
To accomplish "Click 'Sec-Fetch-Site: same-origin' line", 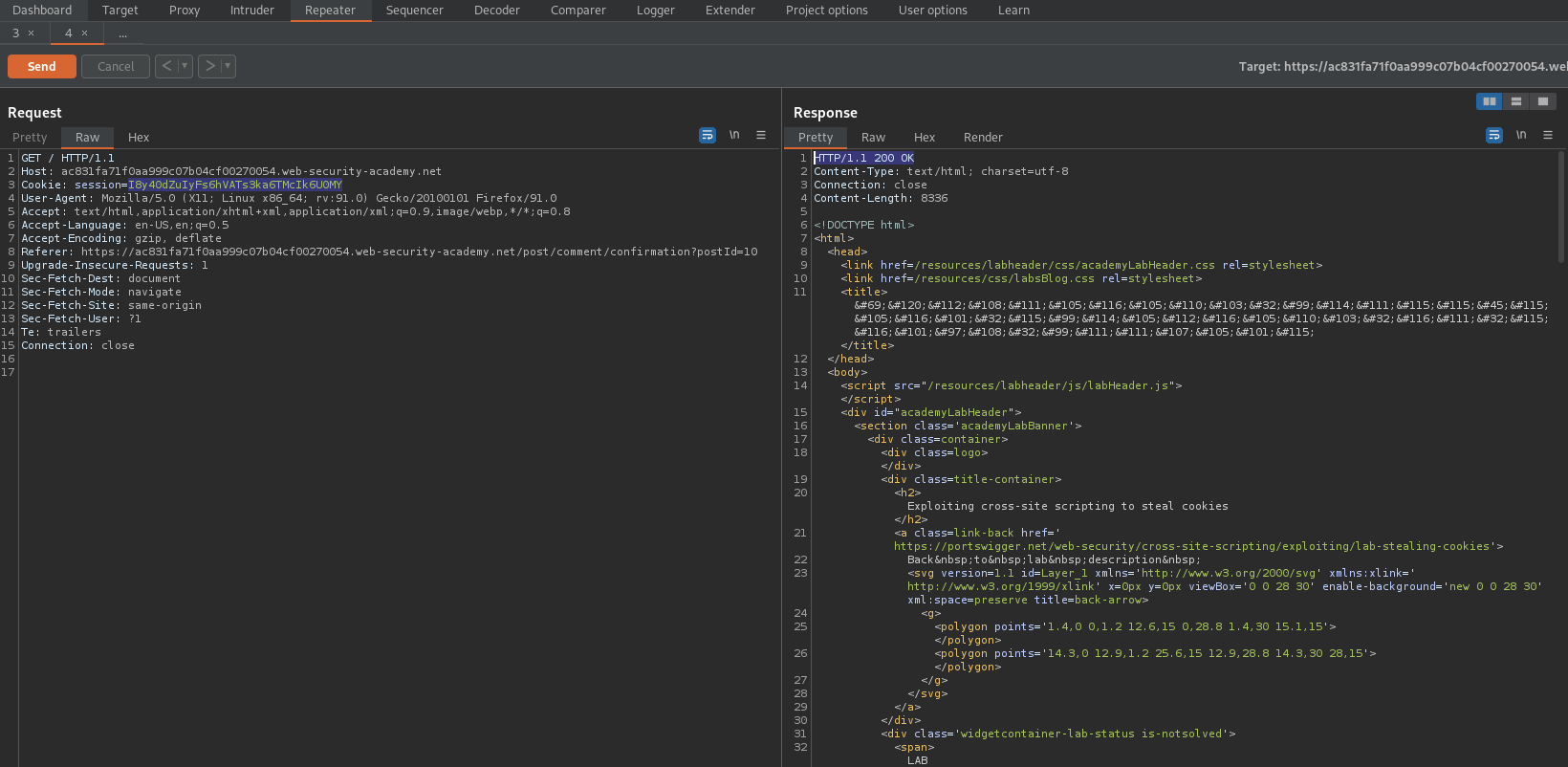I will 112,305.
